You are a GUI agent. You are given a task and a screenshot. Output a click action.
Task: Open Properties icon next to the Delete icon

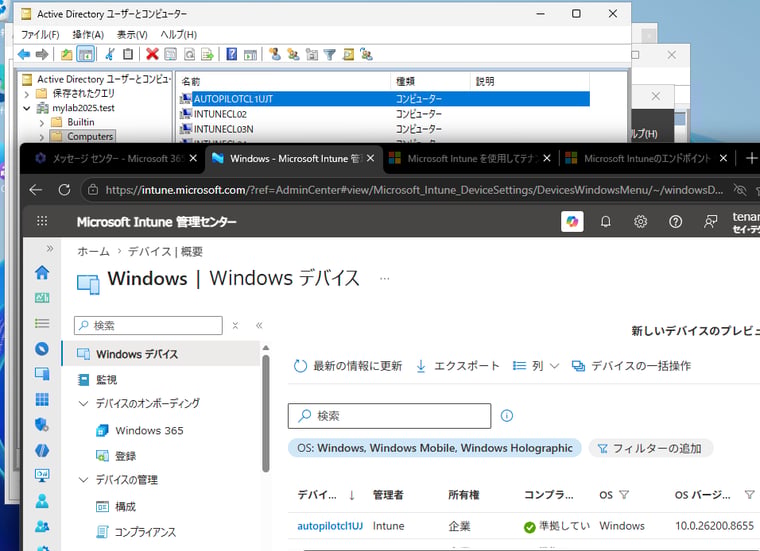(x=171, y=54)
